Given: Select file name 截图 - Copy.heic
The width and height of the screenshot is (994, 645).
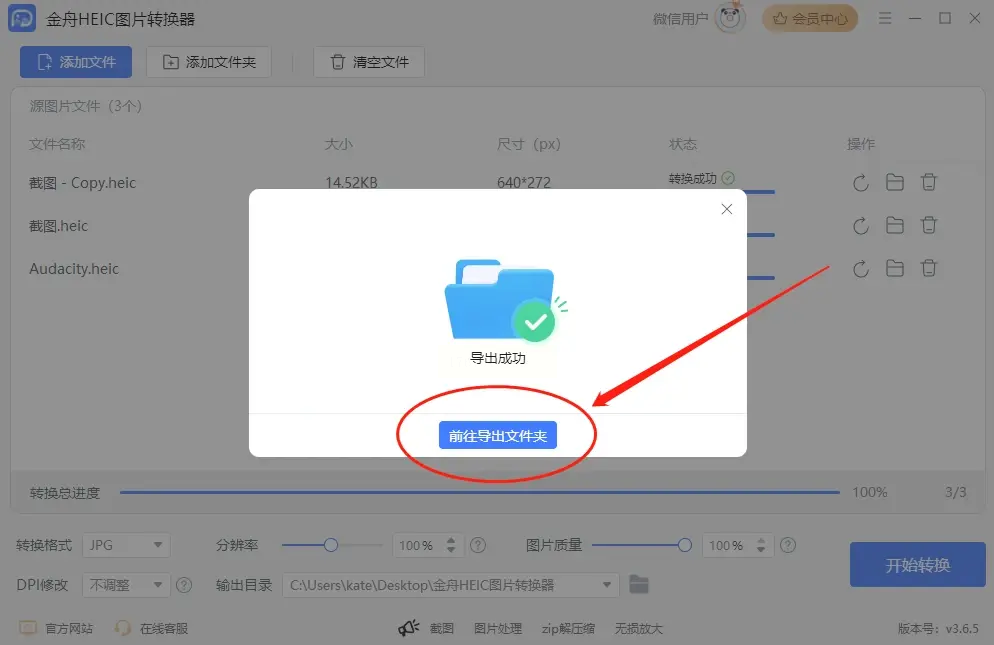Looking at the screenshot, I should pyautogui.click(x=82, y=183).
